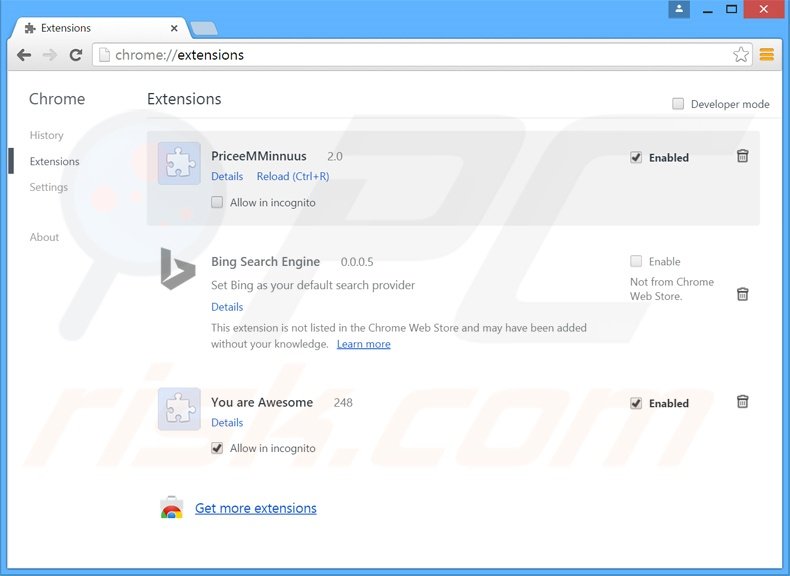The image size is (790, 576).
Task: Tick the Enable checkbox for Bing Search Engine
Action: click(636, 261)
